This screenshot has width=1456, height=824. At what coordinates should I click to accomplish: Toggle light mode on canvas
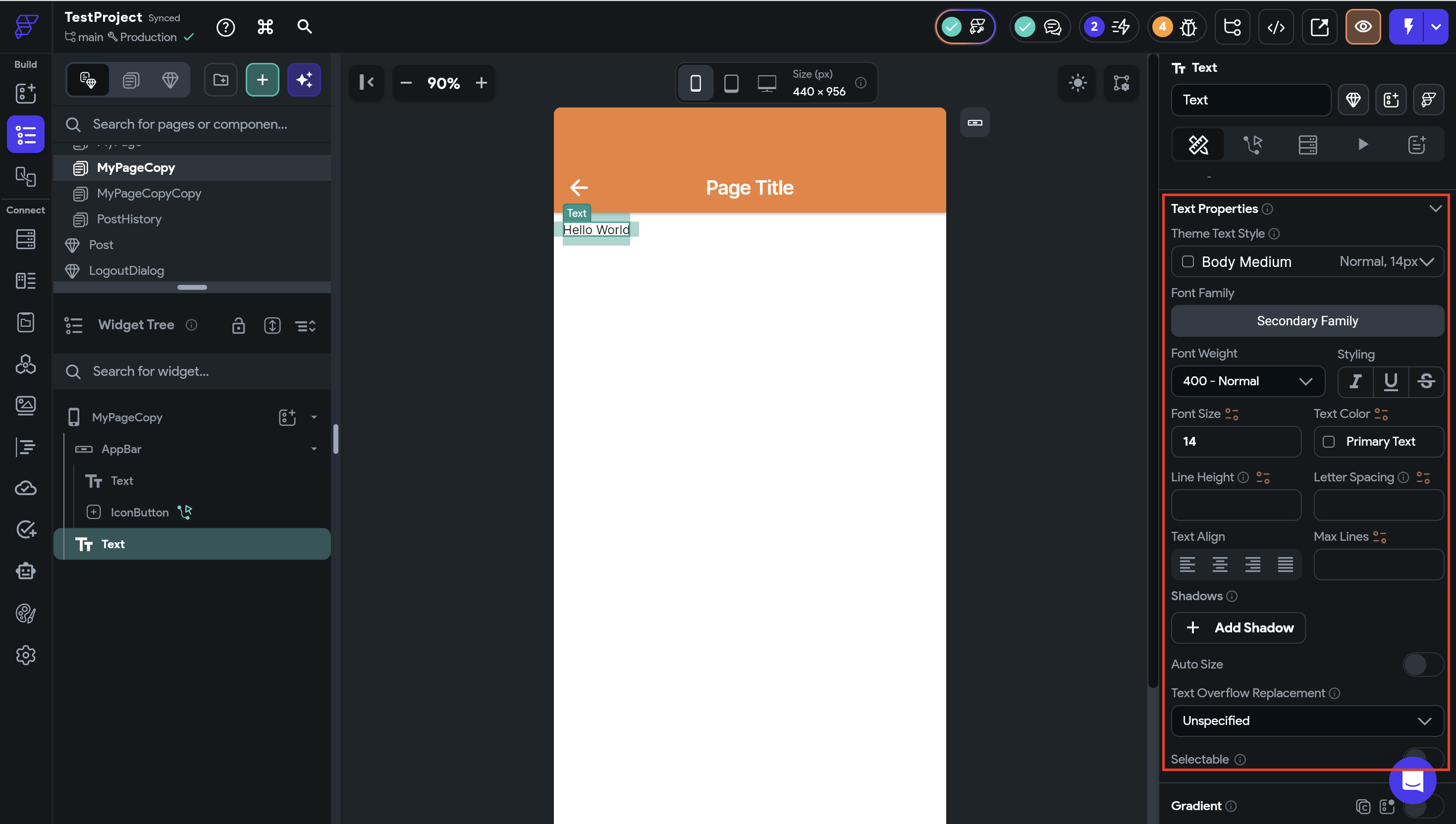click(1078, 83)
